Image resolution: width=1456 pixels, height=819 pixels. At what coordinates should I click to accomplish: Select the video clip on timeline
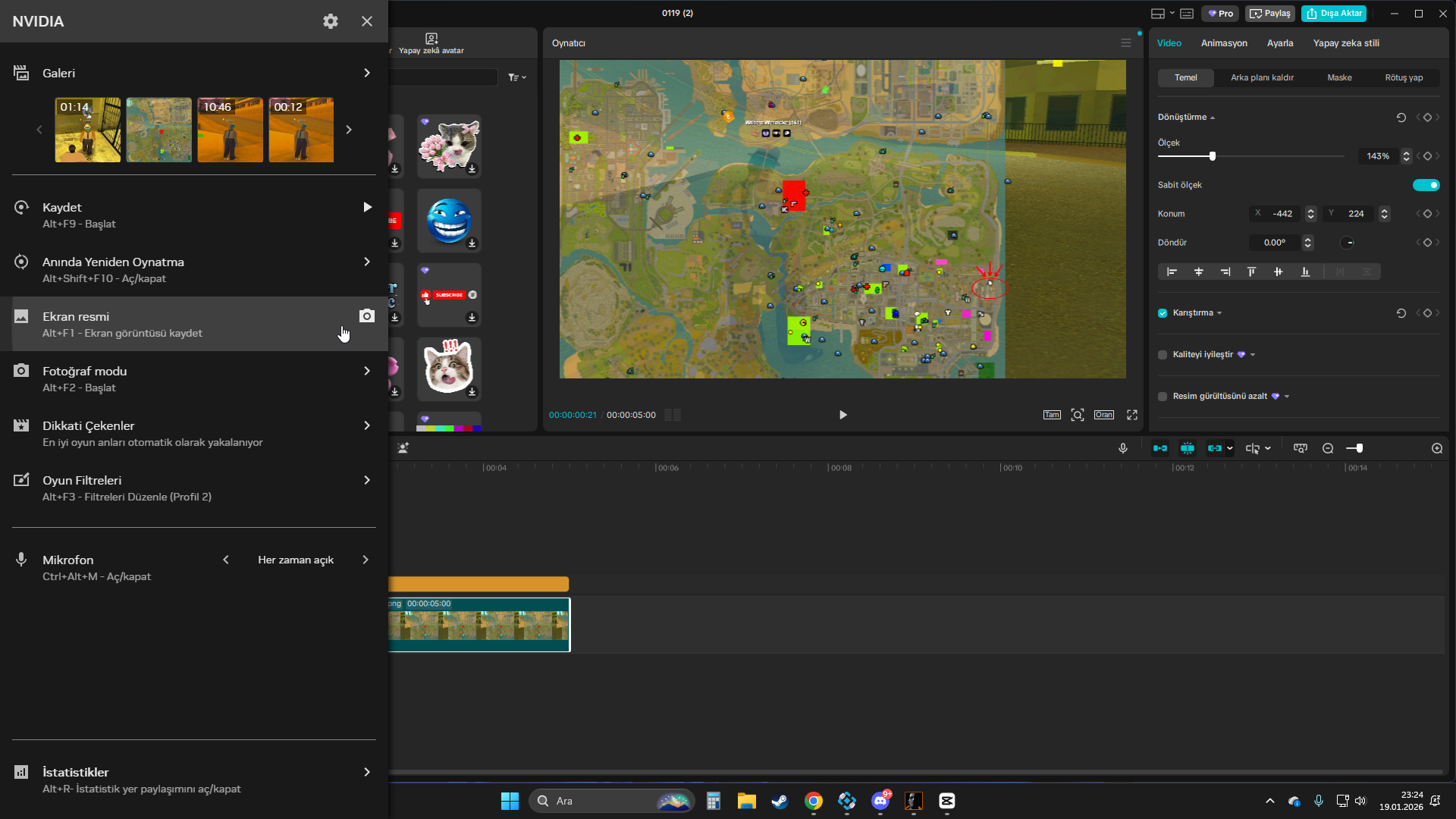(x=479, y=625)
